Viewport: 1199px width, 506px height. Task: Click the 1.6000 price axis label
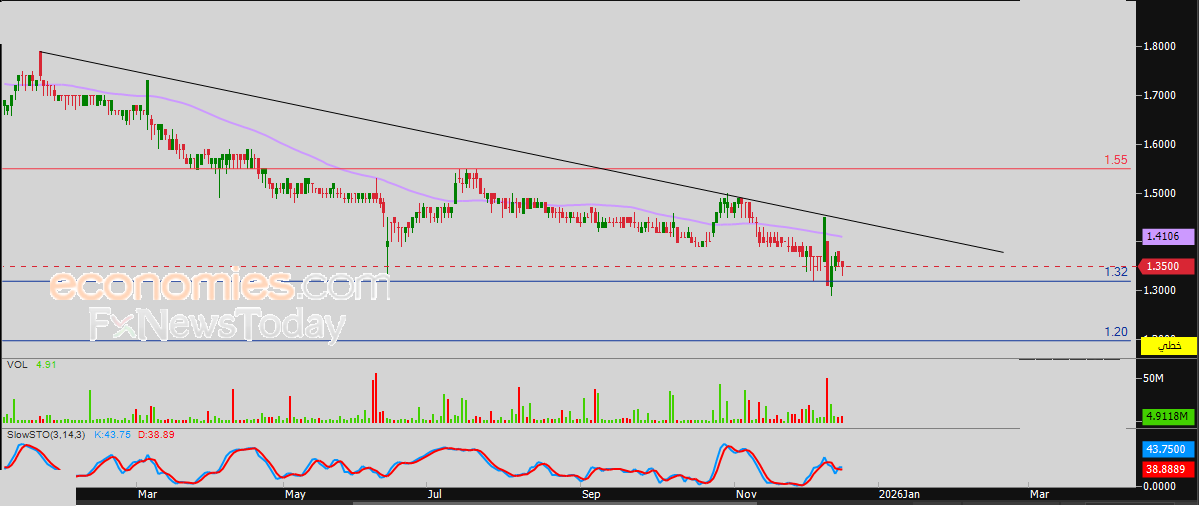(1158, 144)
